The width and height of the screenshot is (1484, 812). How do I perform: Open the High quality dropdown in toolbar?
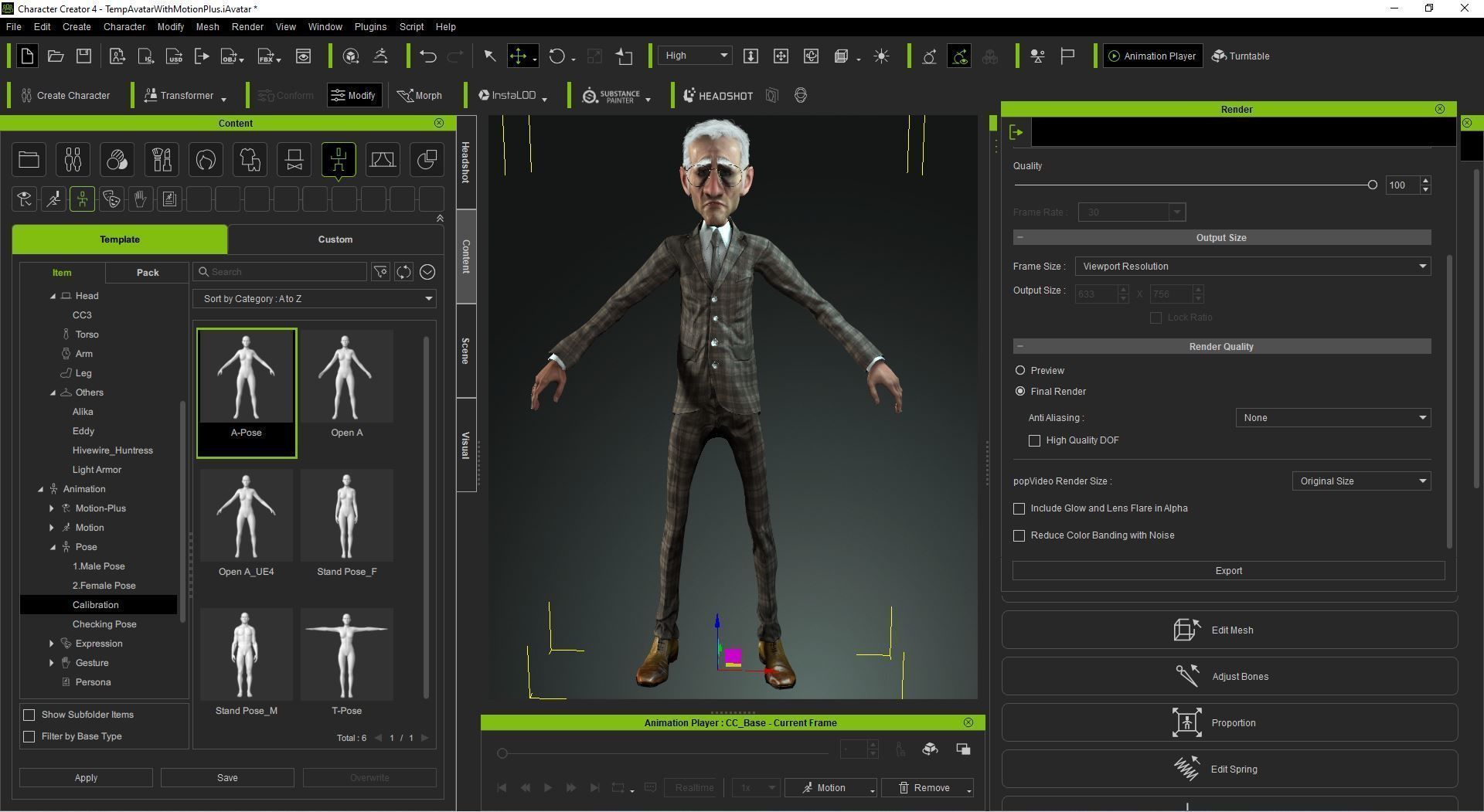point(696,56)
